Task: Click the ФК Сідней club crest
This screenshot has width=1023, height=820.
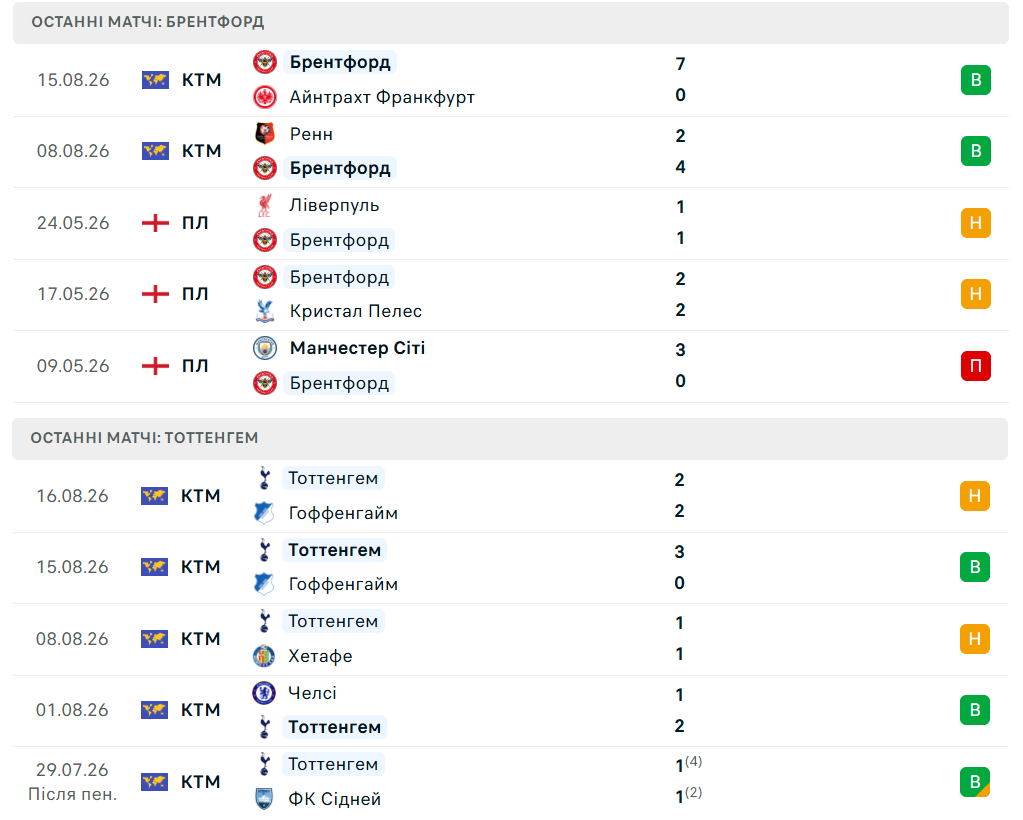Action: 264,798
